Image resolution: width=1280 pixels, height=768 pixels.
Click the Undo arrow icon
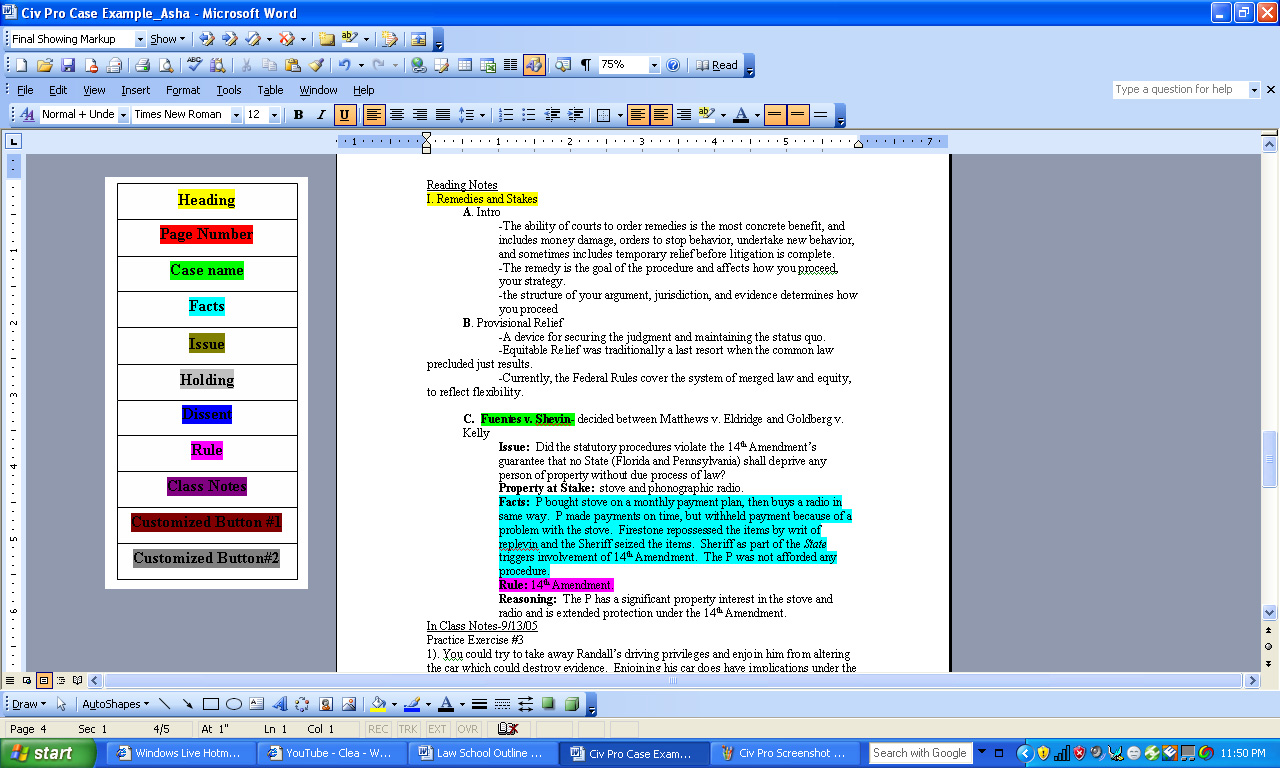point(344,65)
